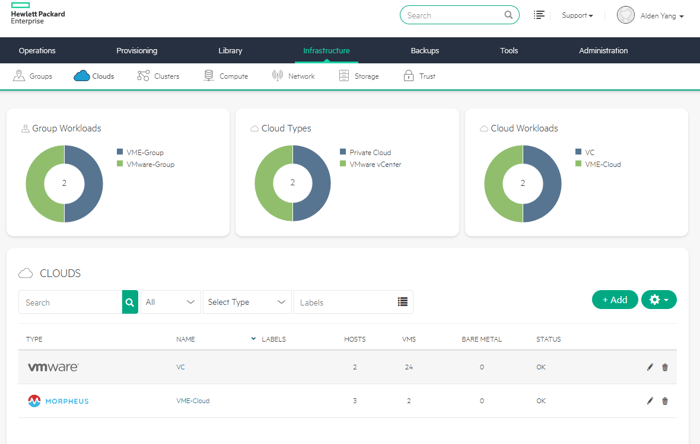Open the VC cloud name link

(180, 367)
